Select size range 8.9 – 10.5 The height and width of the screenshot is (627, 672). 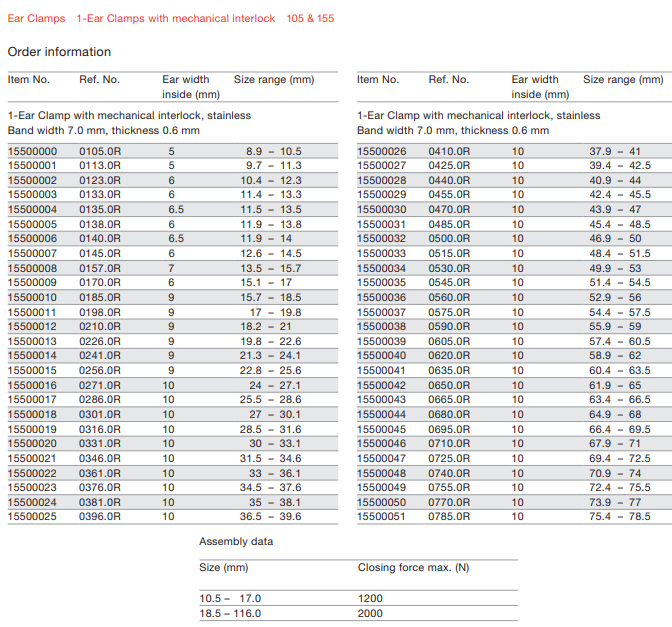tap(273, 151)
